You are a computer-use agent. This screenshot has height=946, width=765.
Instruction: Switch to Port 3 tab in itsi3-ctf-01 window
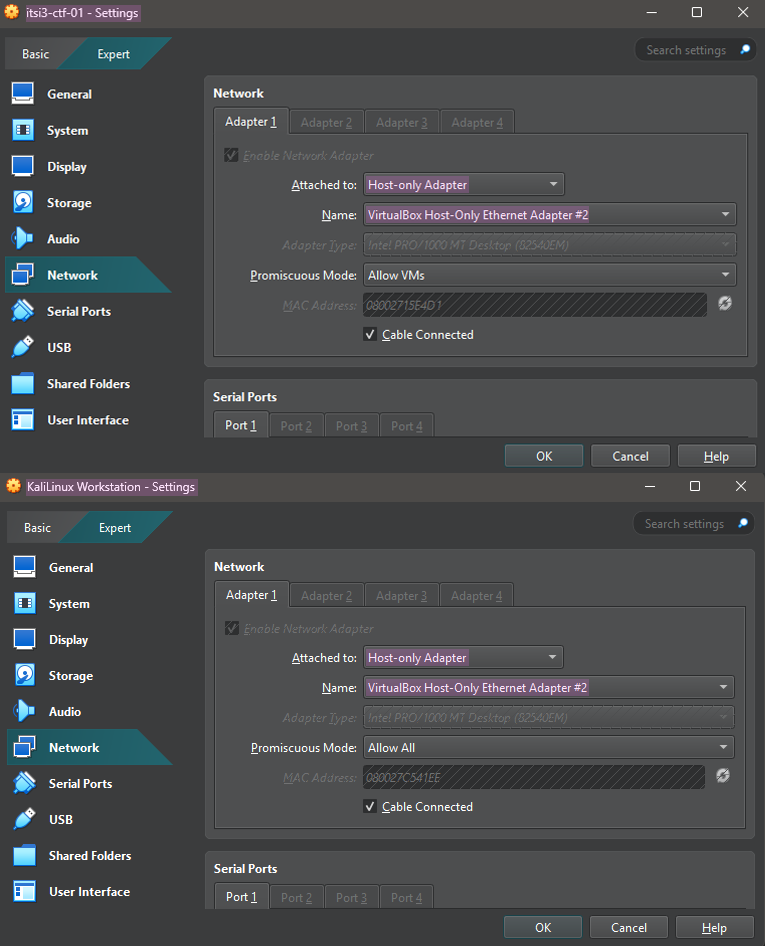tap(351, 426)
